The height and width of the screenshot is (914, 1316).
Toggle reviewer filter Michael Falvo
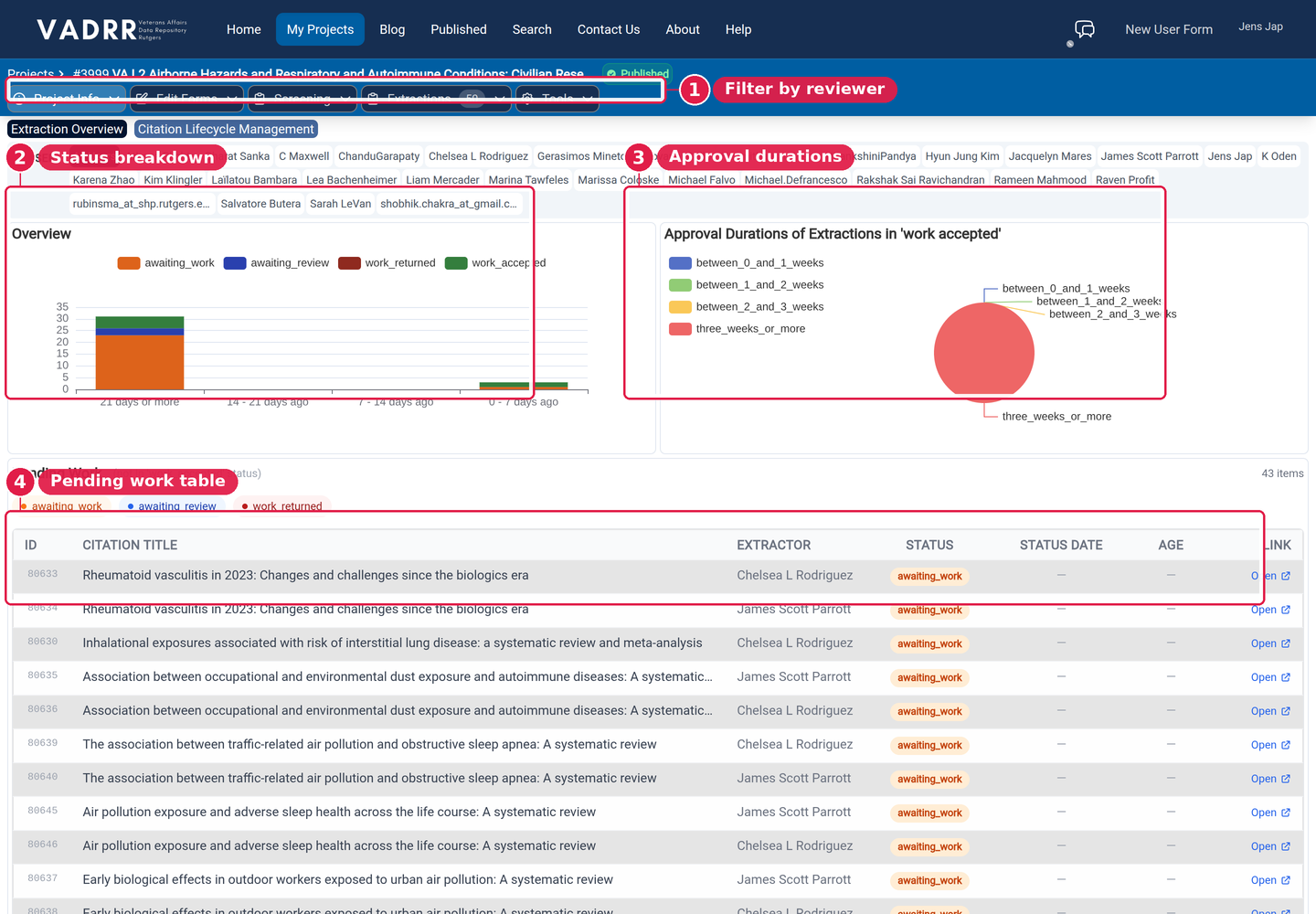pyautogui.click(x=701, y=180)
